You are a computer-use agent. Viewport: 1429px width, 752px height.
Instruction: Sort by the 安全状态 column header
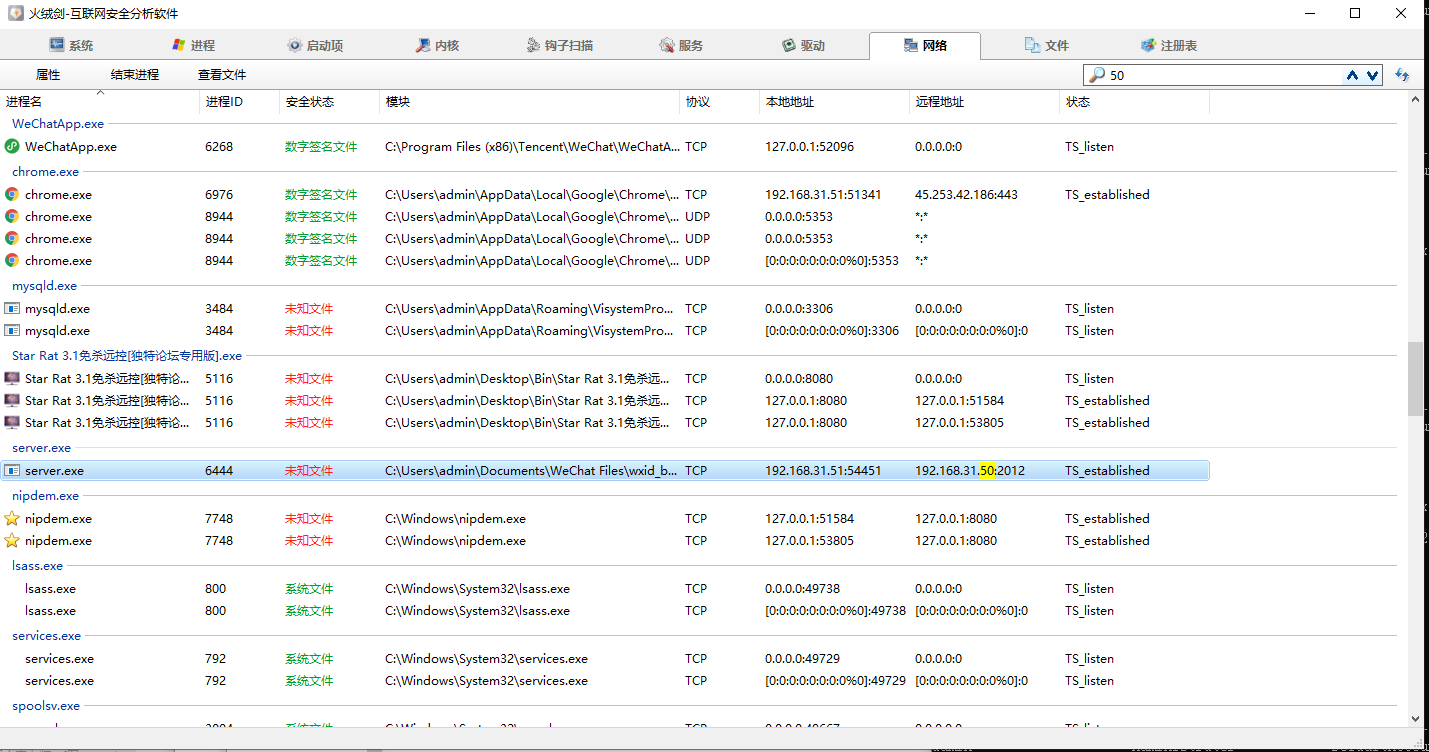coord(330,102)
